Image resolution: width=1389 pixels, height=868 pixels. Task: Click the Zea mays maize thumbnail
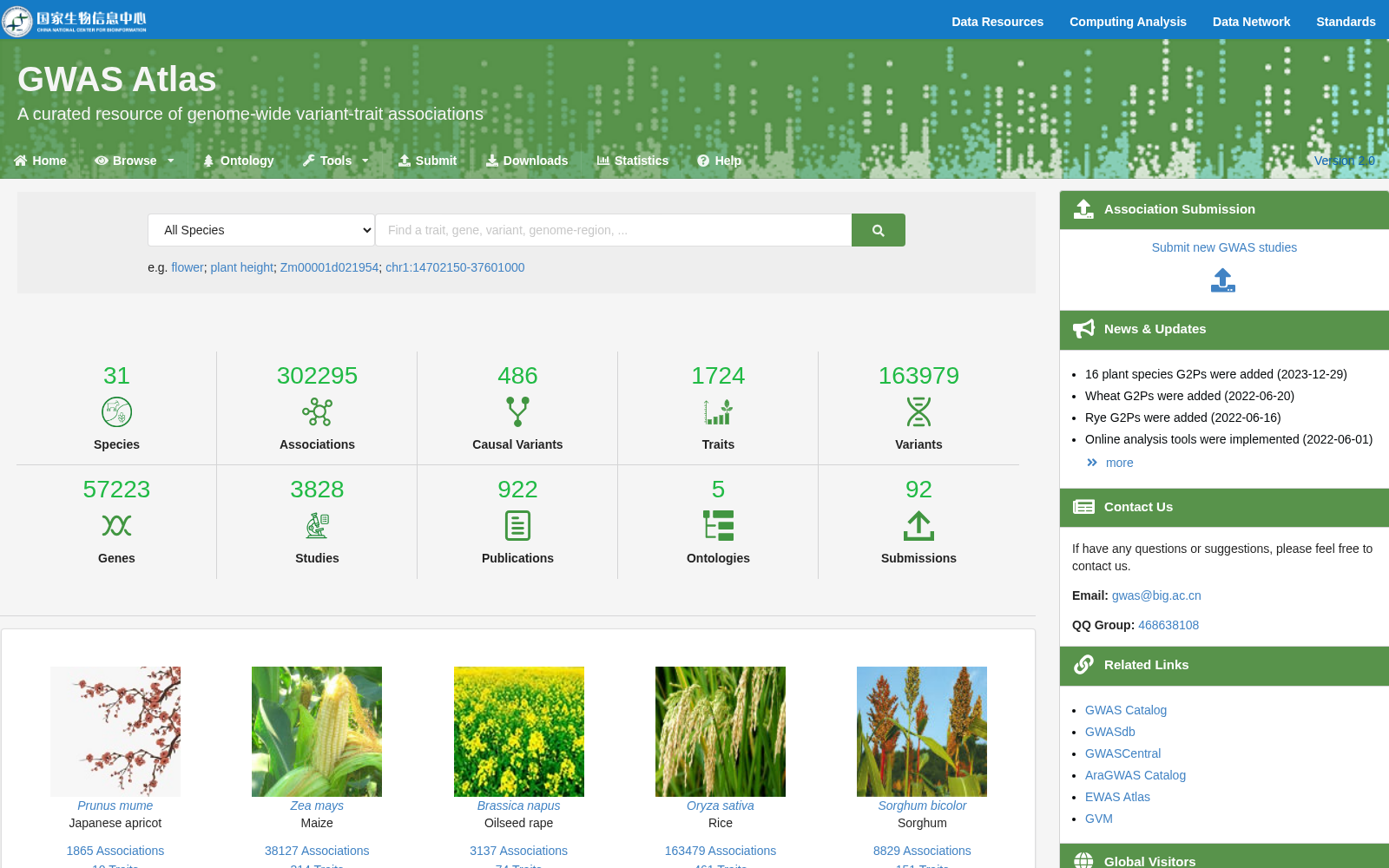[x=317, y=732]
